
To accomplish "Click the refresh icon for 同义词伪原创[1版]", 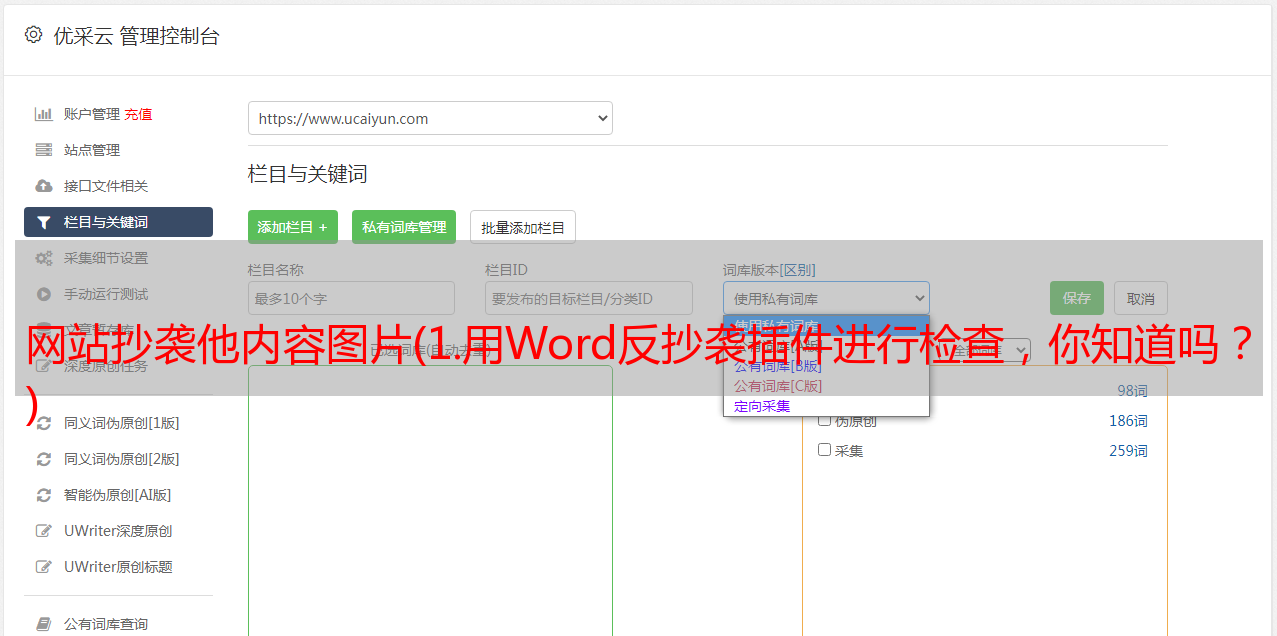I will pyautogui.click(x=44, y=423).
